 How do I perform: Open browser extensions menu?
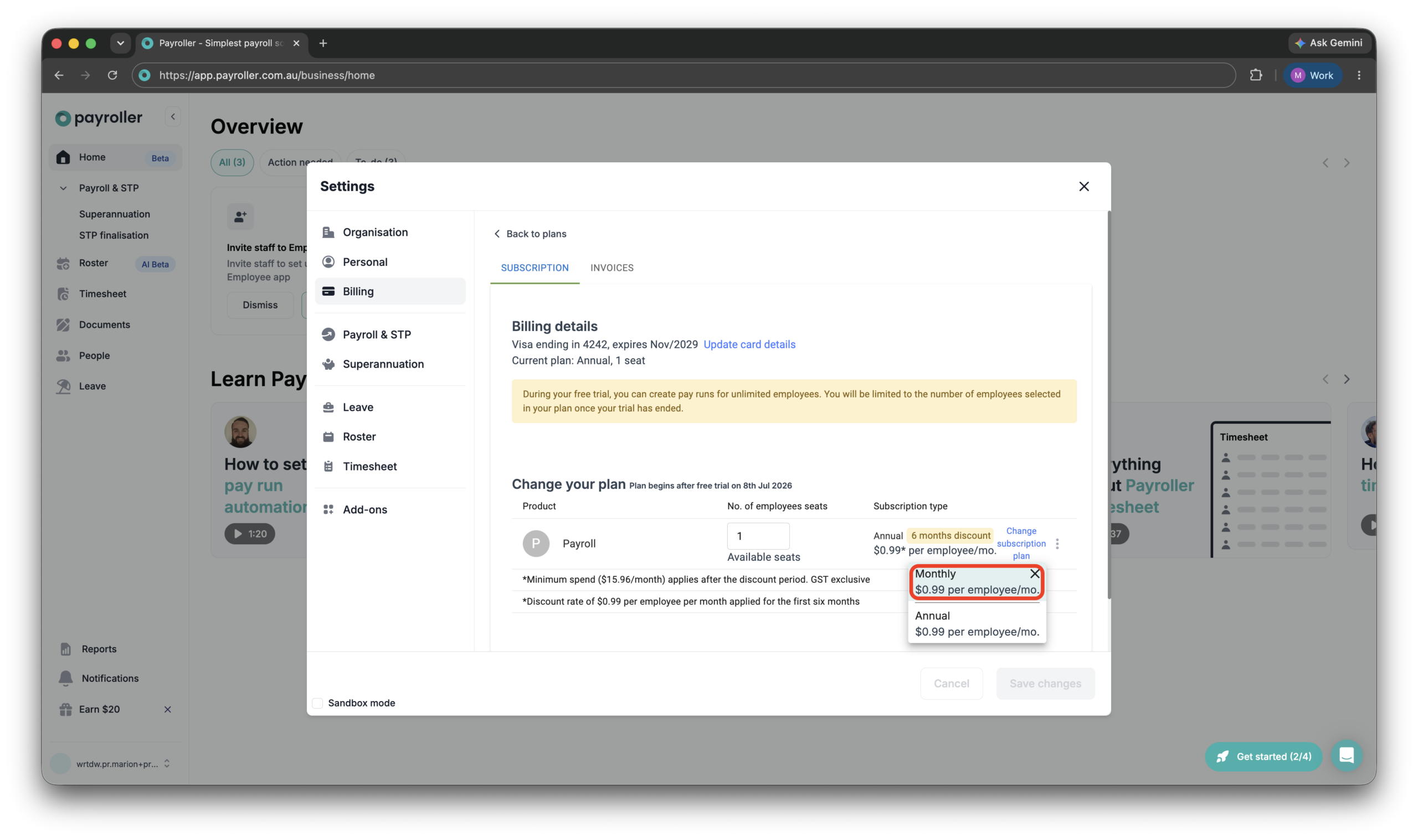coord(1256,75)
